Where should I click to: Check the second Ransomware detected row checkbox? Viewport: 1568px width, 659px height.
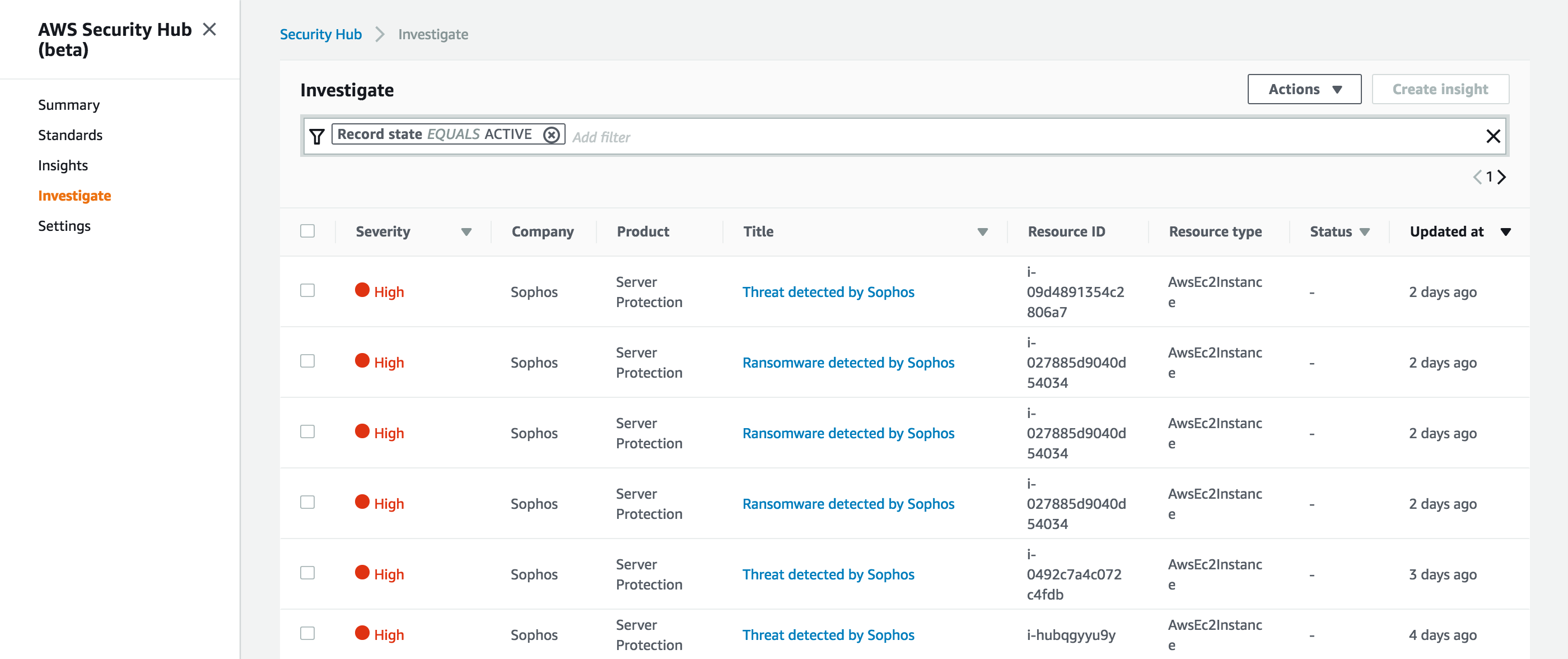307,432
